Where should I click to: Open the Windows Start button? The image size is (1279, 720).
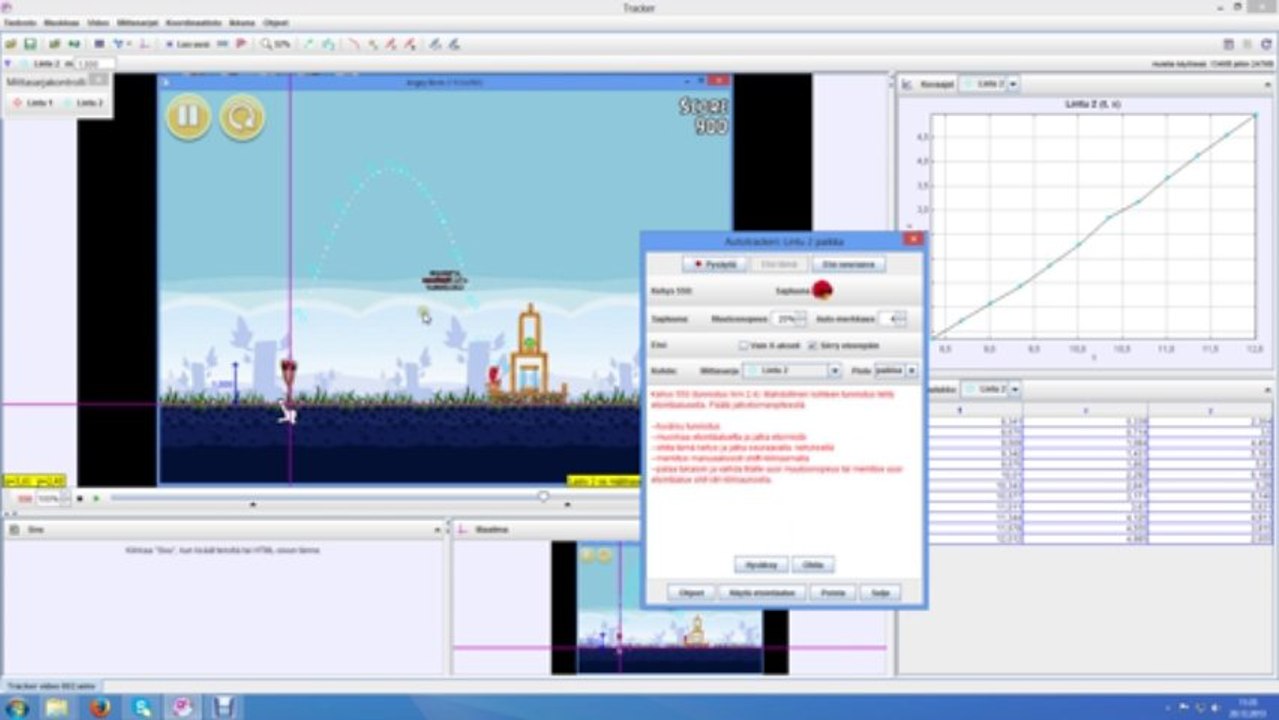point(16,708)
